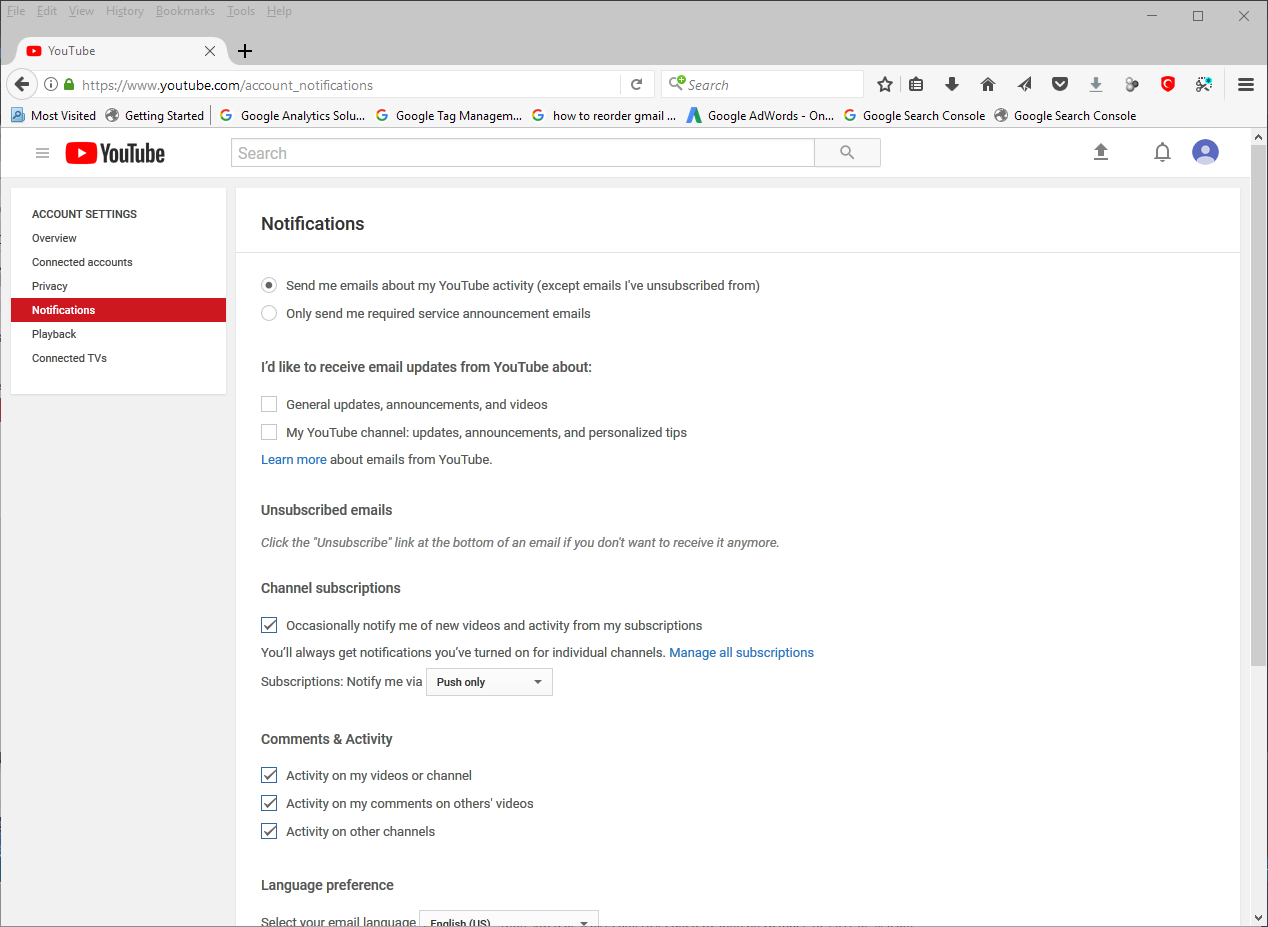Open the YouTube upload video icon
This screenshot has height=927, width=1268.
(1101, 152)
